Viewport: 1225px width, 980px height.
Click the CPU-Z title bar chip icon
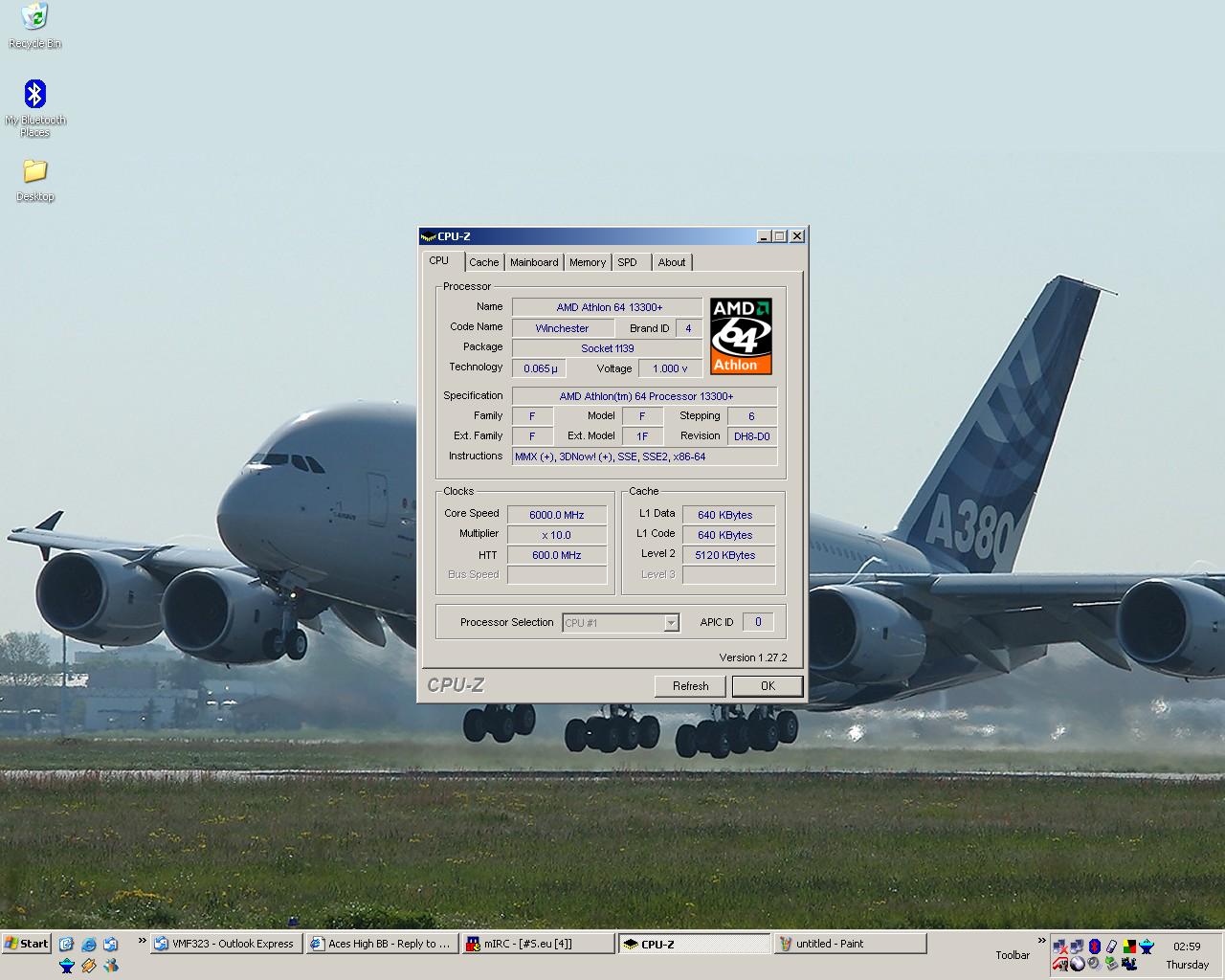428,236
